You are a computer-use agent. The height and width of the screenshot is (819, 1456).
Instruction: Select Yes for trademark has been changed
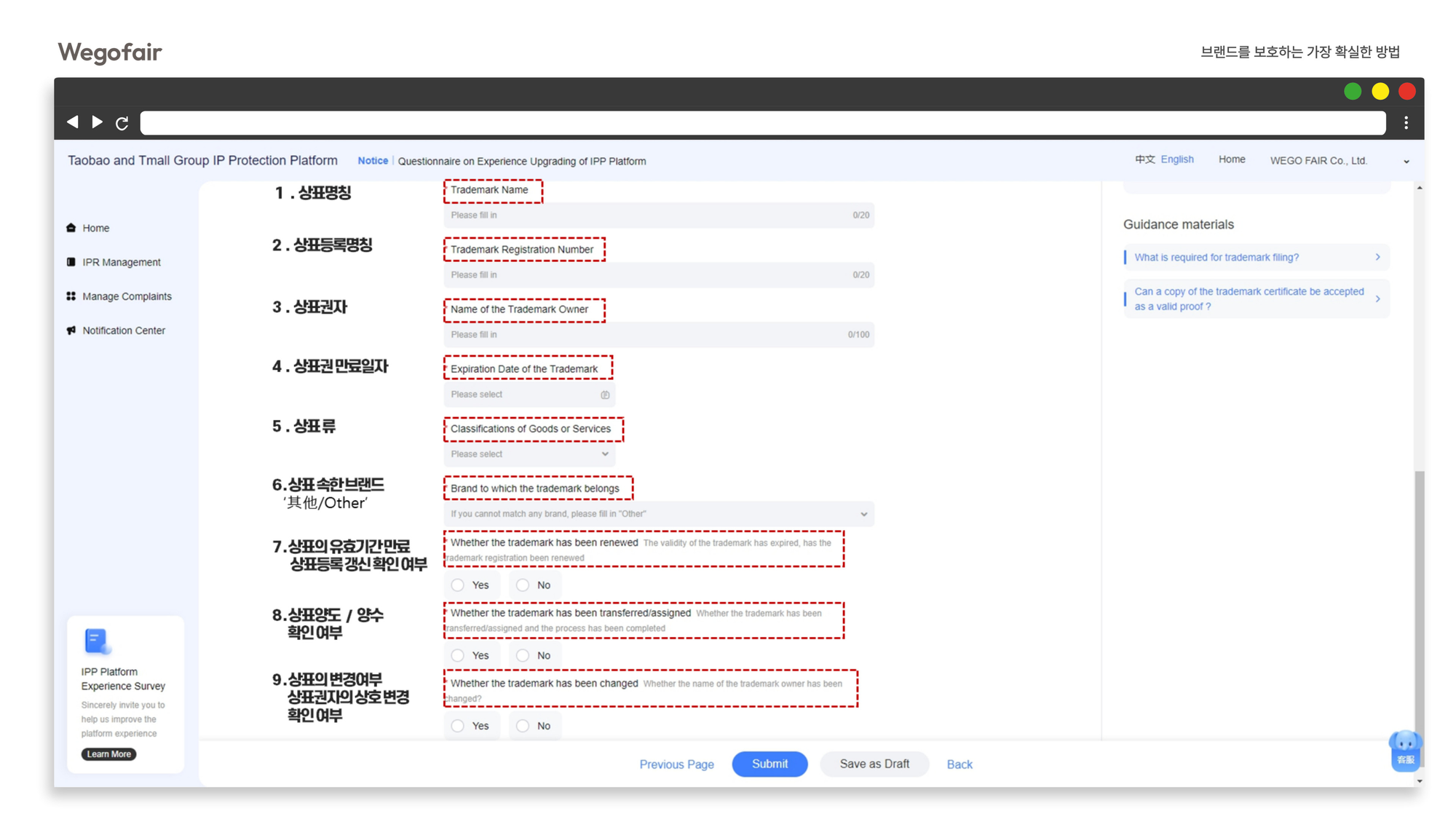pyautogui.click(x=458, y=726)
